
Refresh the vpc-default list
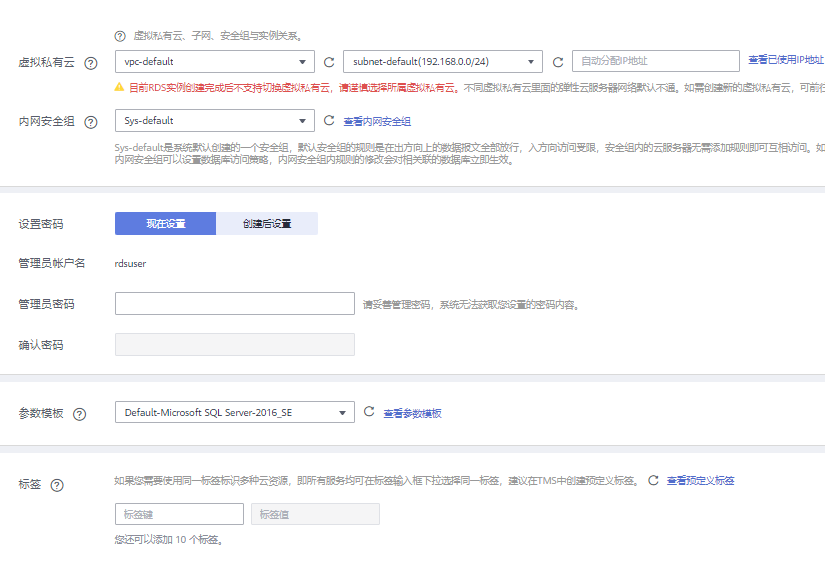(329, 62)
